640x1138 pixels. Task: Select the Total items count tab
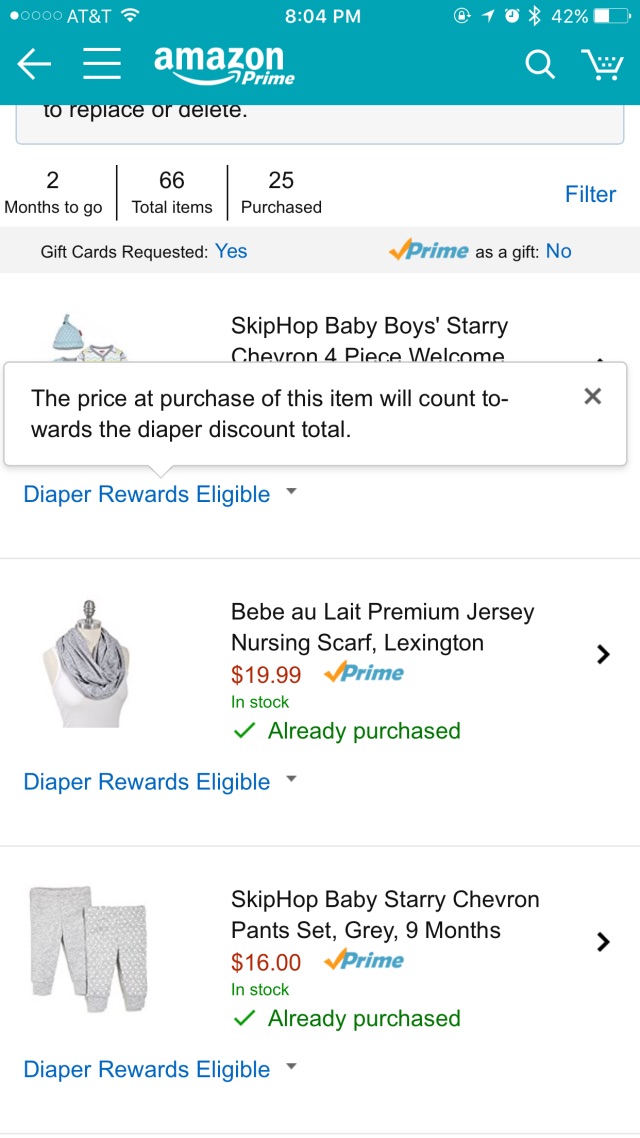coord(172,192)
